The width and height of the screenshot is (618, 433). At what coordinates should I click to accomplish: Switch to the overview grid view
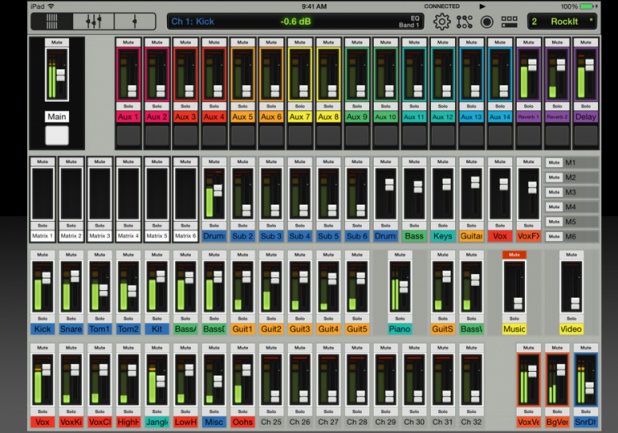point(52,21)
